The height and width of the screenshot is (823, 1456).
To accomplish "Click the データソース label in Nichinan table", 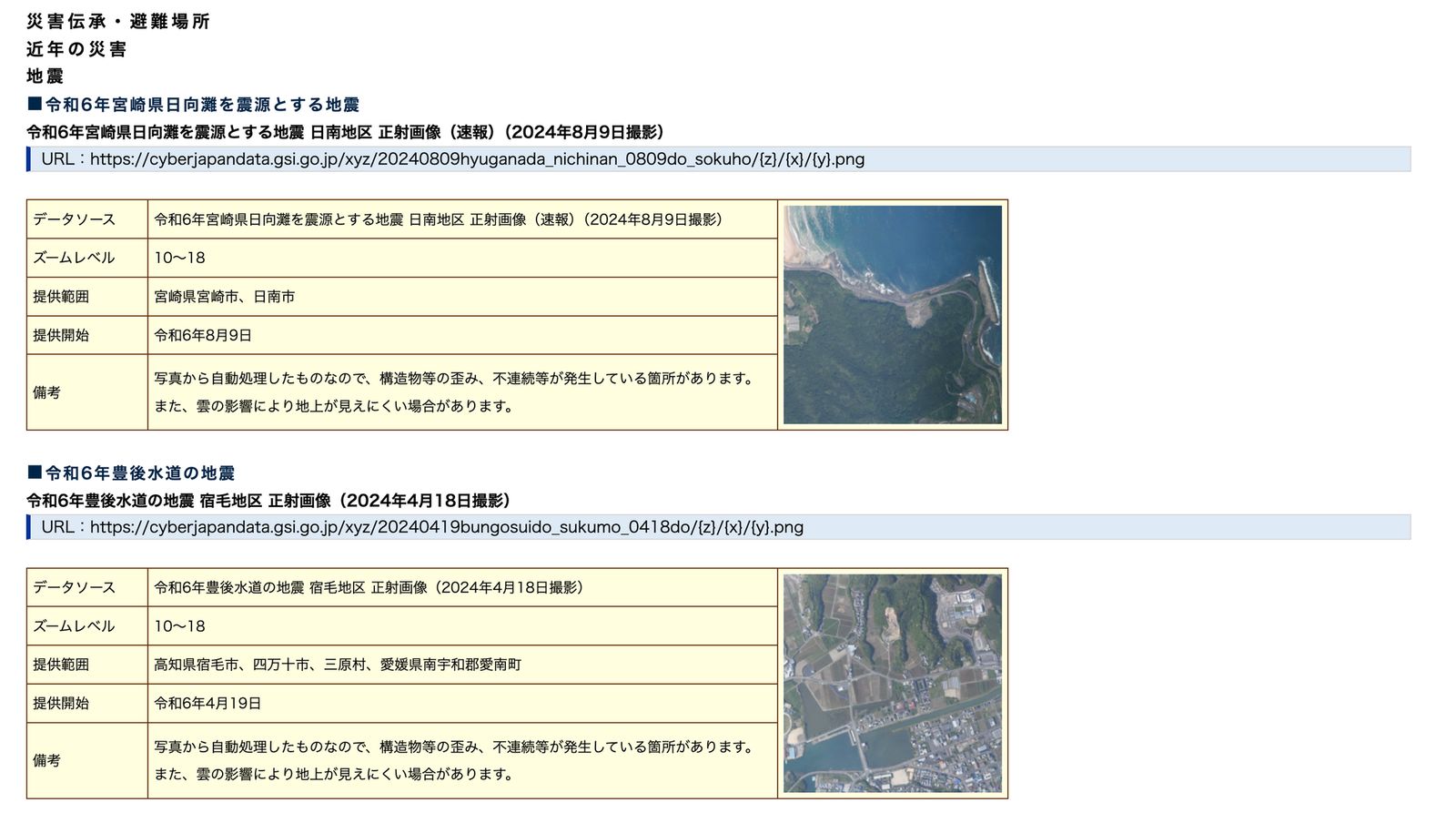I will 75,219.
